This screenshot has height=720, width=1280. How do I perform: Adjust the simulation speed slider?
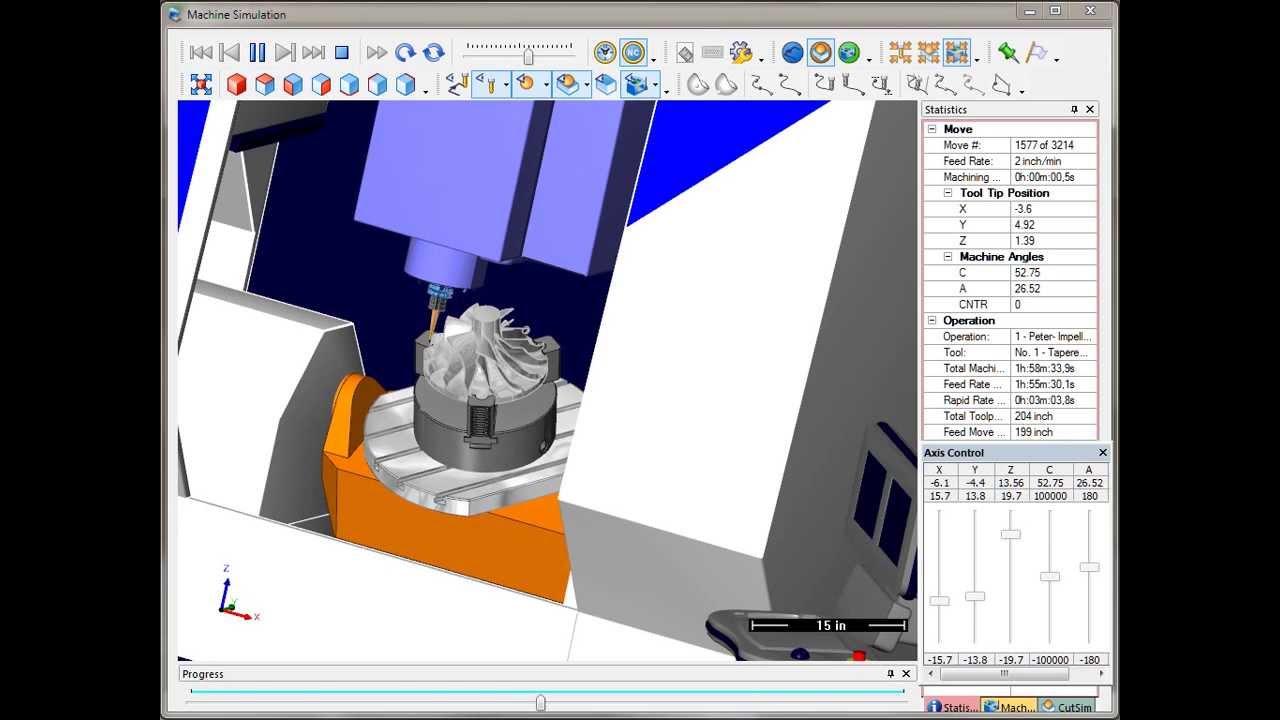coord(528,56)
